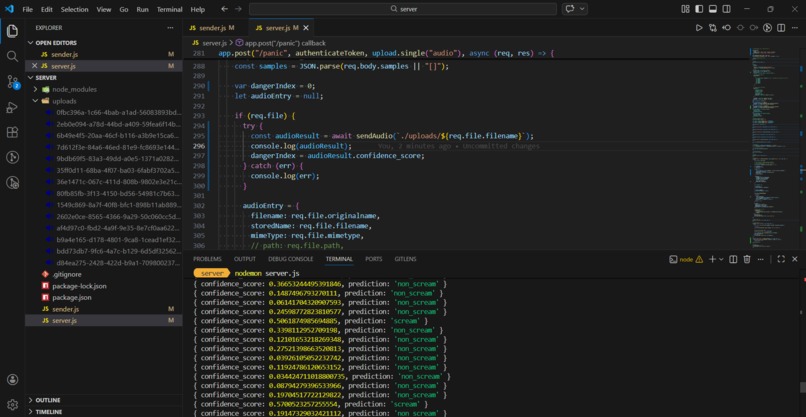Viewport: 806px width, 417px height.
Task: Switch to Debug Console tab
Action: (290, 259)
